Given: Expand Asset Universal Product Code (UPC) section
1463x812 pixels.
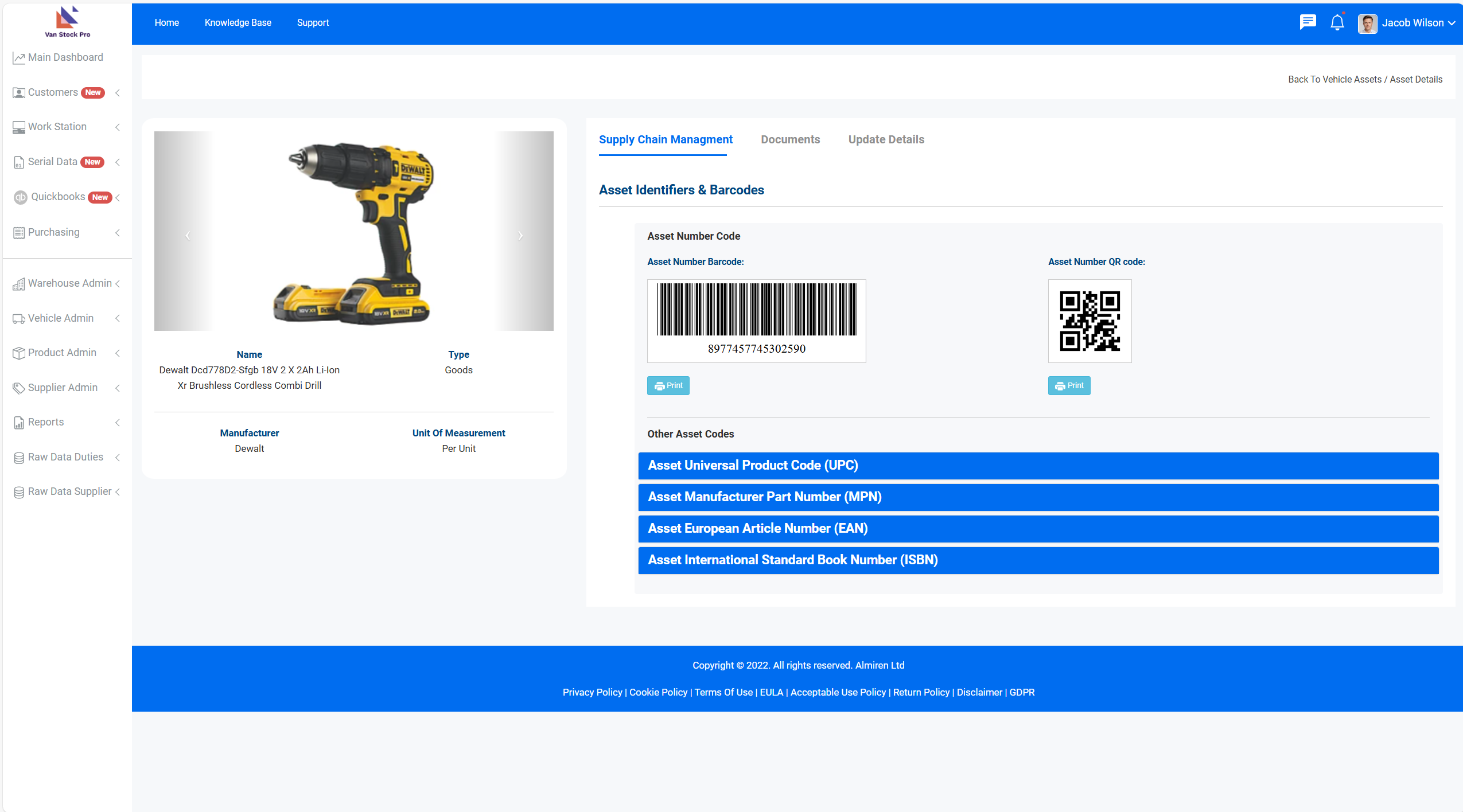Looking at the screenshot, I should [1038, 466].
